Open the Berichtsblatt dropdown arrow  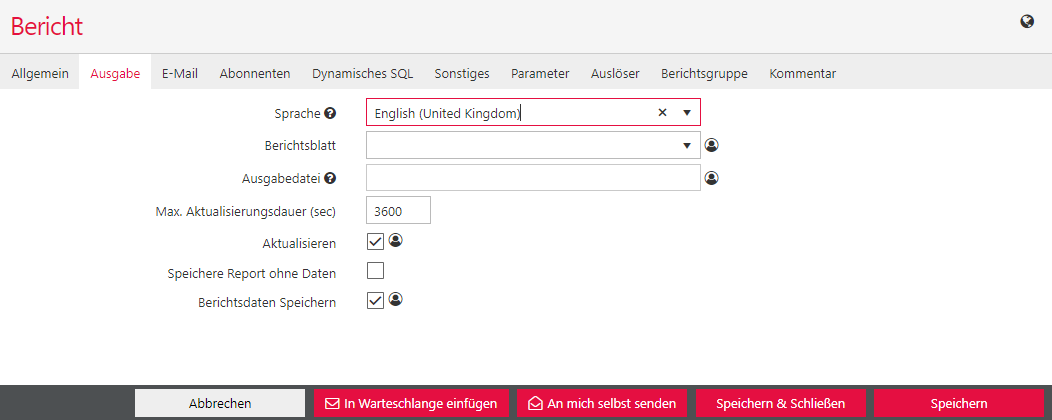coord(687,145)
